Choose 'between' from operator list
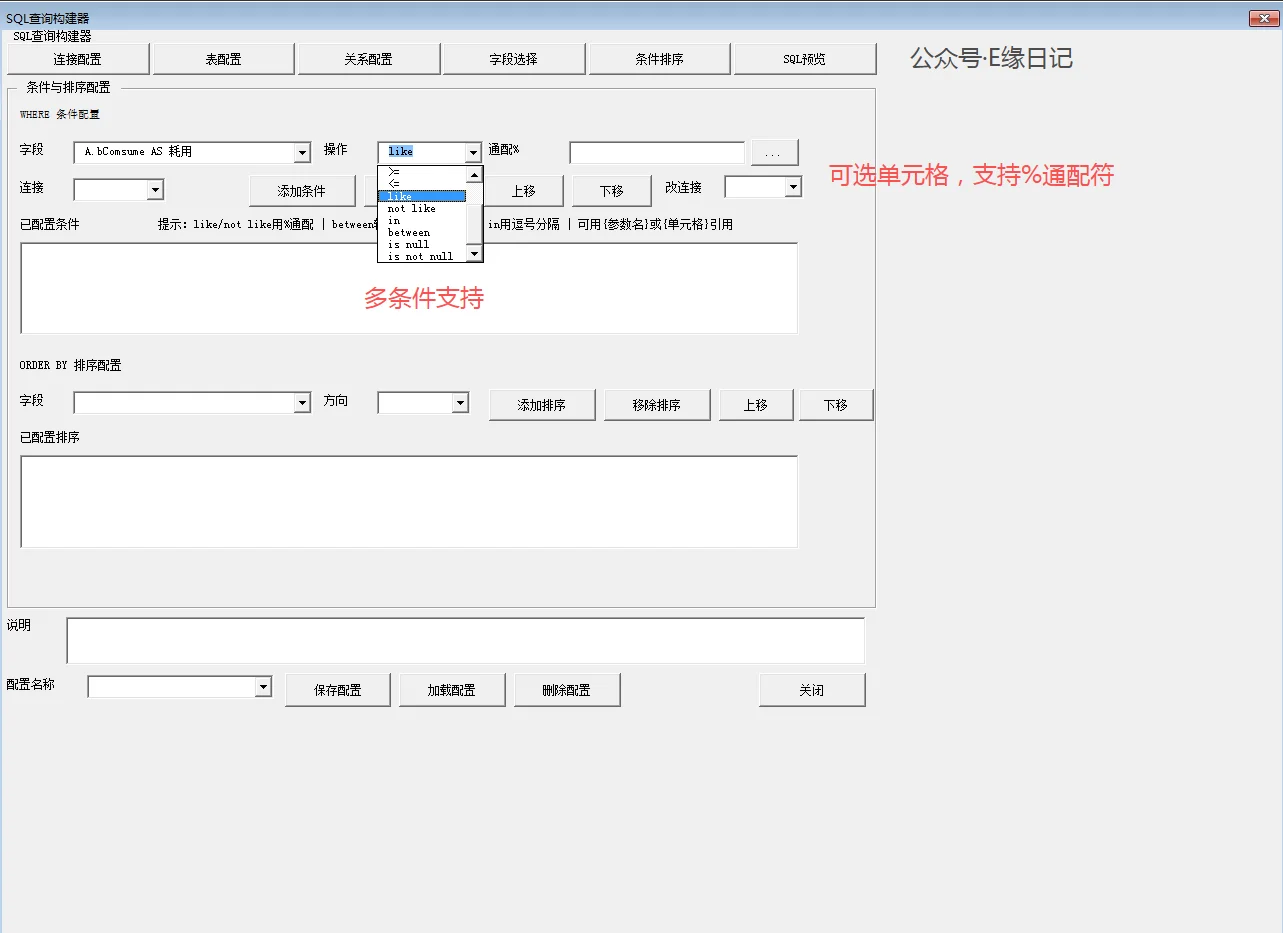The image size is (1283, 933). [x=422, y=232]
